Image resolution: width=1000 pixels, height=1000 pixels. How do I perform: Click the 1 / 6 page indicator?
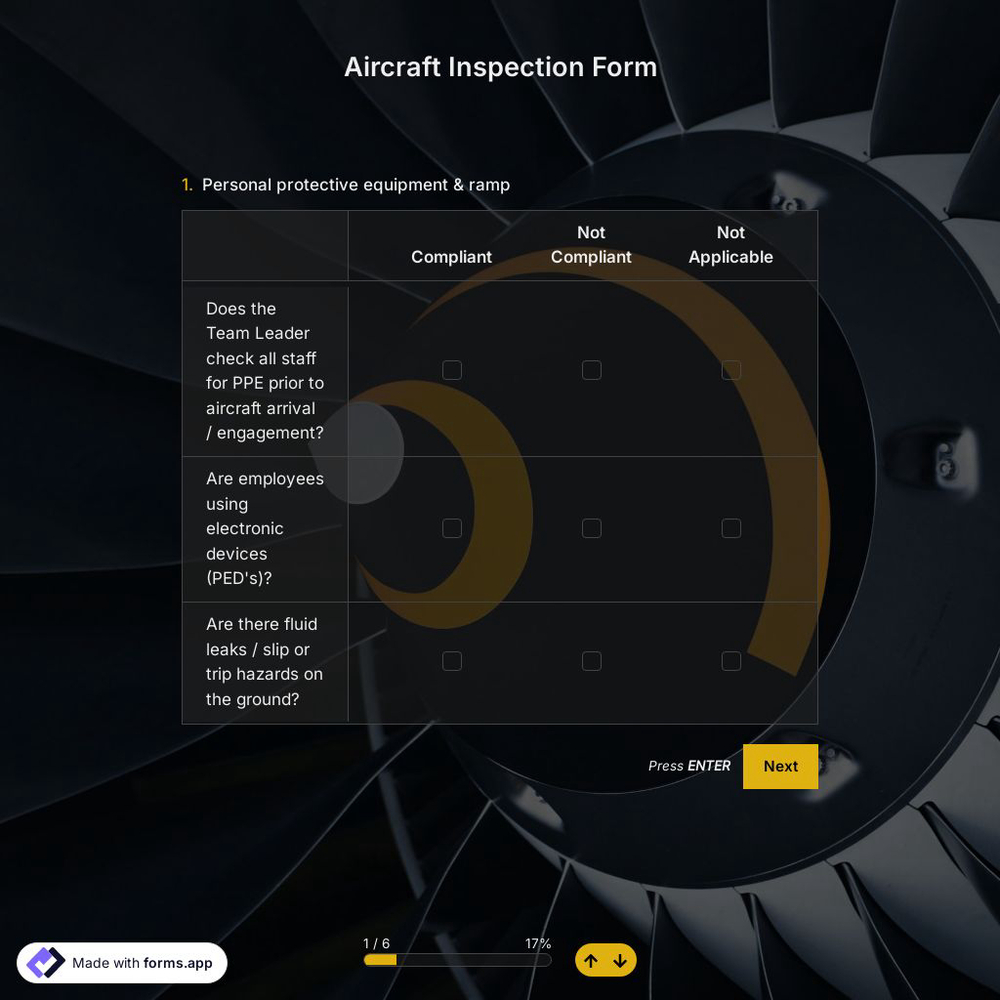(377, 943)
